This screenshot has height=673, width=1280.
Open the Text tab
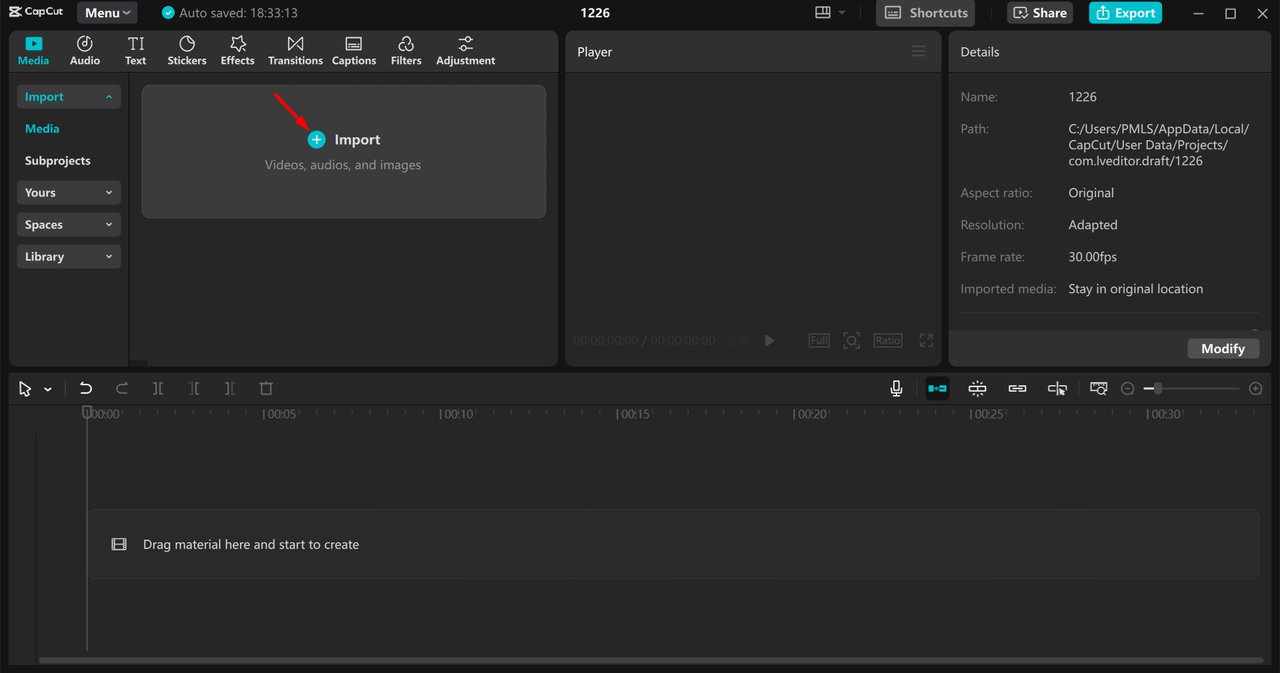(136, 51)
